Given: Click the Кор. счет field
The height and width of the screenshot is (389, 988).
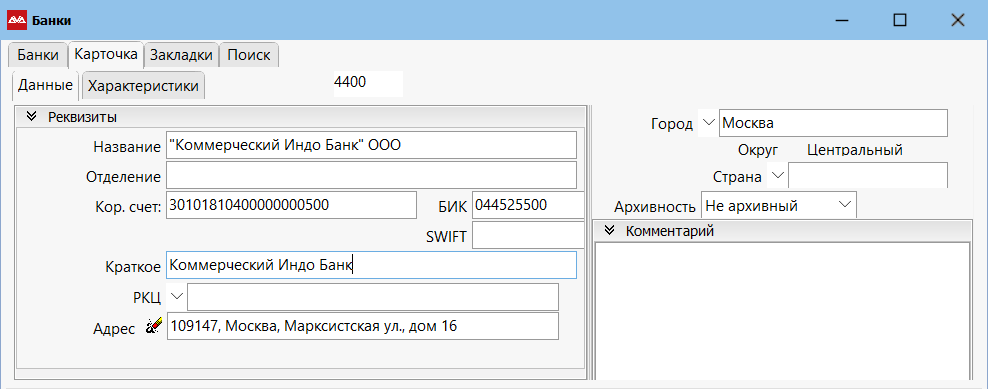Looking at the screenshot, I should click(292, 205).
